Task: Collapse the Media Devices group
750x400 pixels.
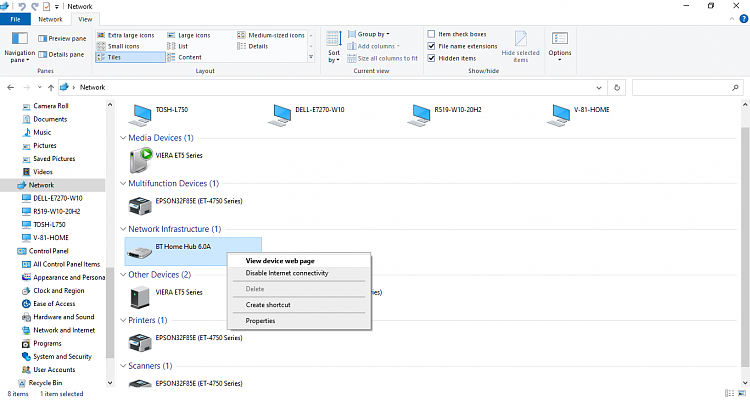Action: tap(123, 138)
